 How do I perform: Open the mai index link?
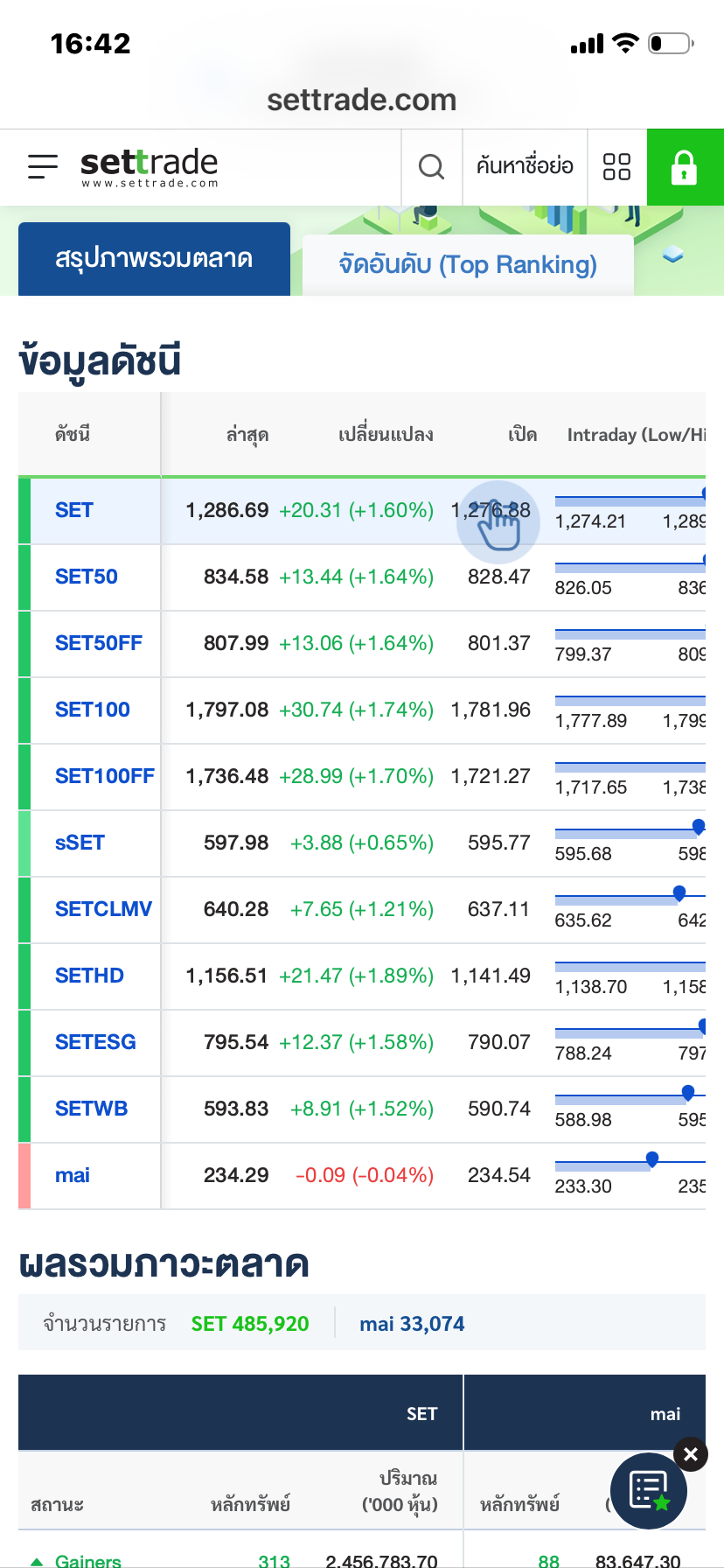tap(73, 1175)
